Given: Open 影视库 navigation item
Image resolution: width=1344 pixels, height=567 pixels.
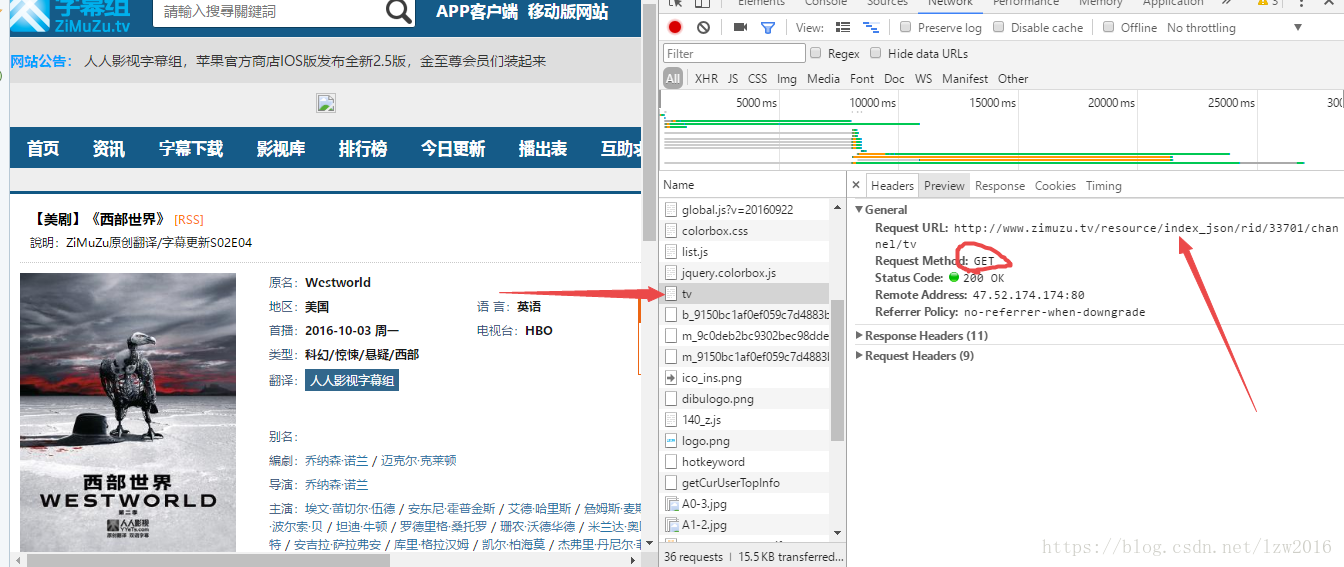Looking at the screenshot, I should [281, 149].
